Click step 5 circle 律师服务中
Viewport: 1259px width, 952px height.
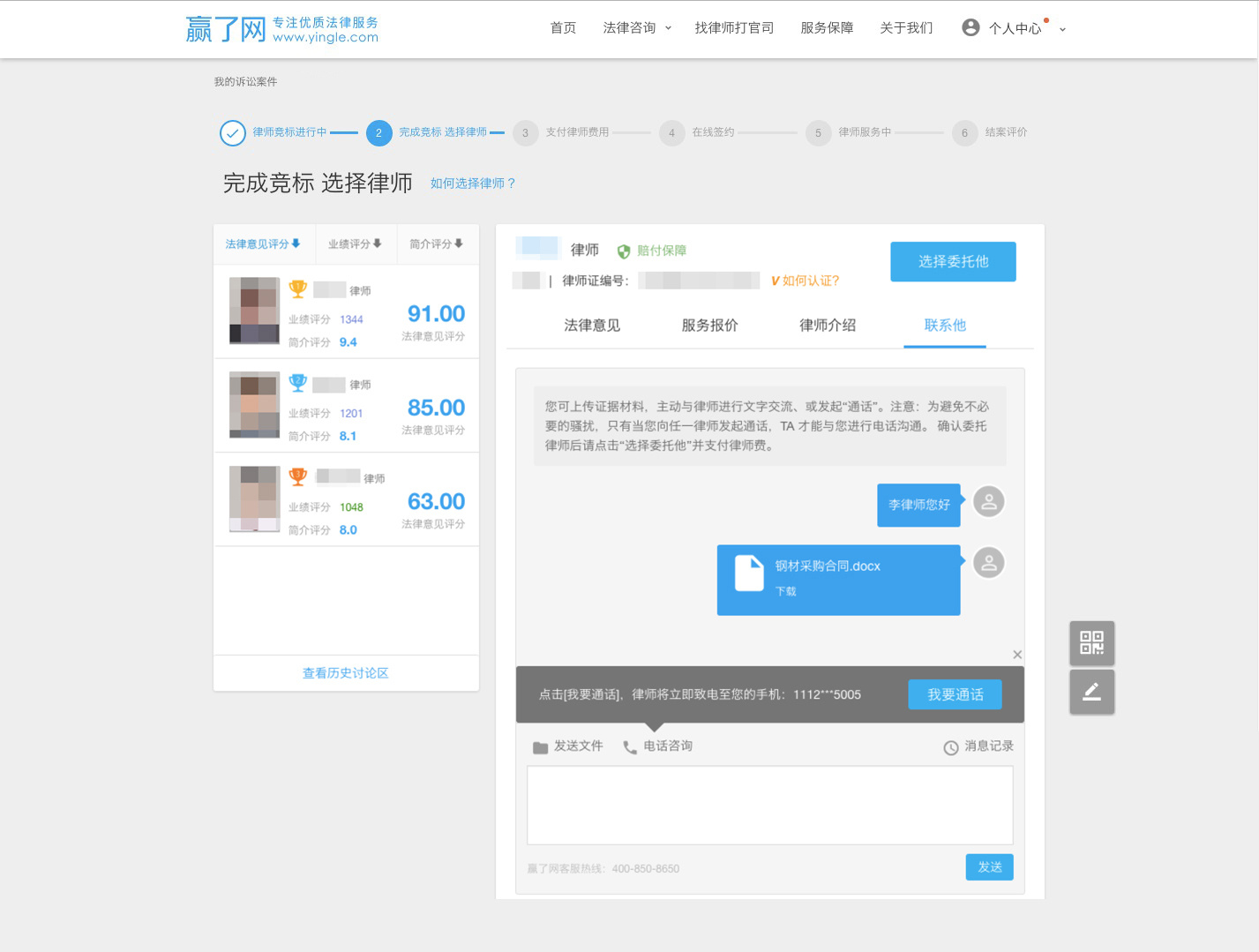[818, 133]
